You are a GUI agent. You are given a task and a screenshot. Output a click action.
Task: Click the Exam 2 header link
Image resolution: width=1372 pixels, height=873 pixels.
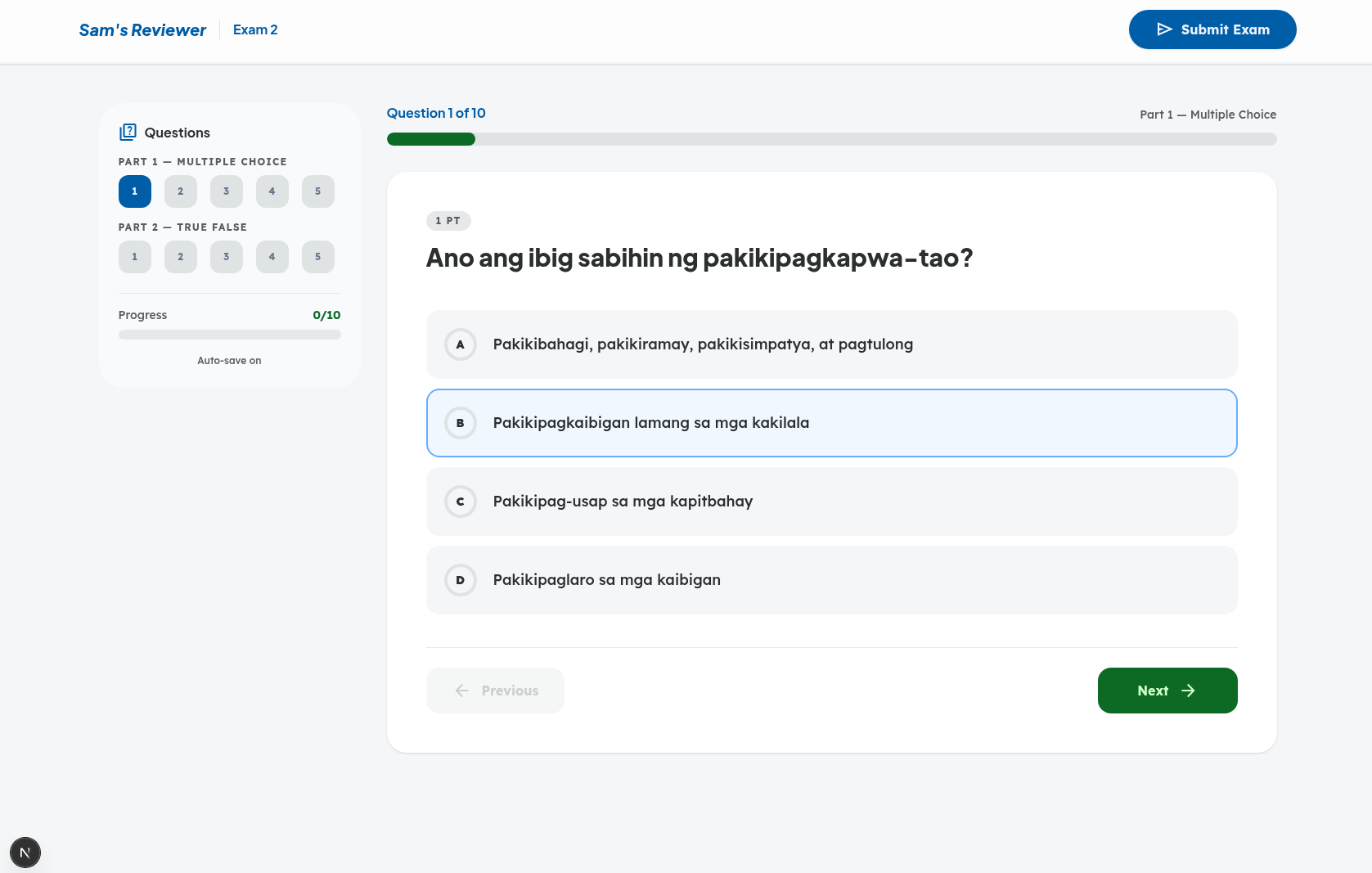(255, 29)
